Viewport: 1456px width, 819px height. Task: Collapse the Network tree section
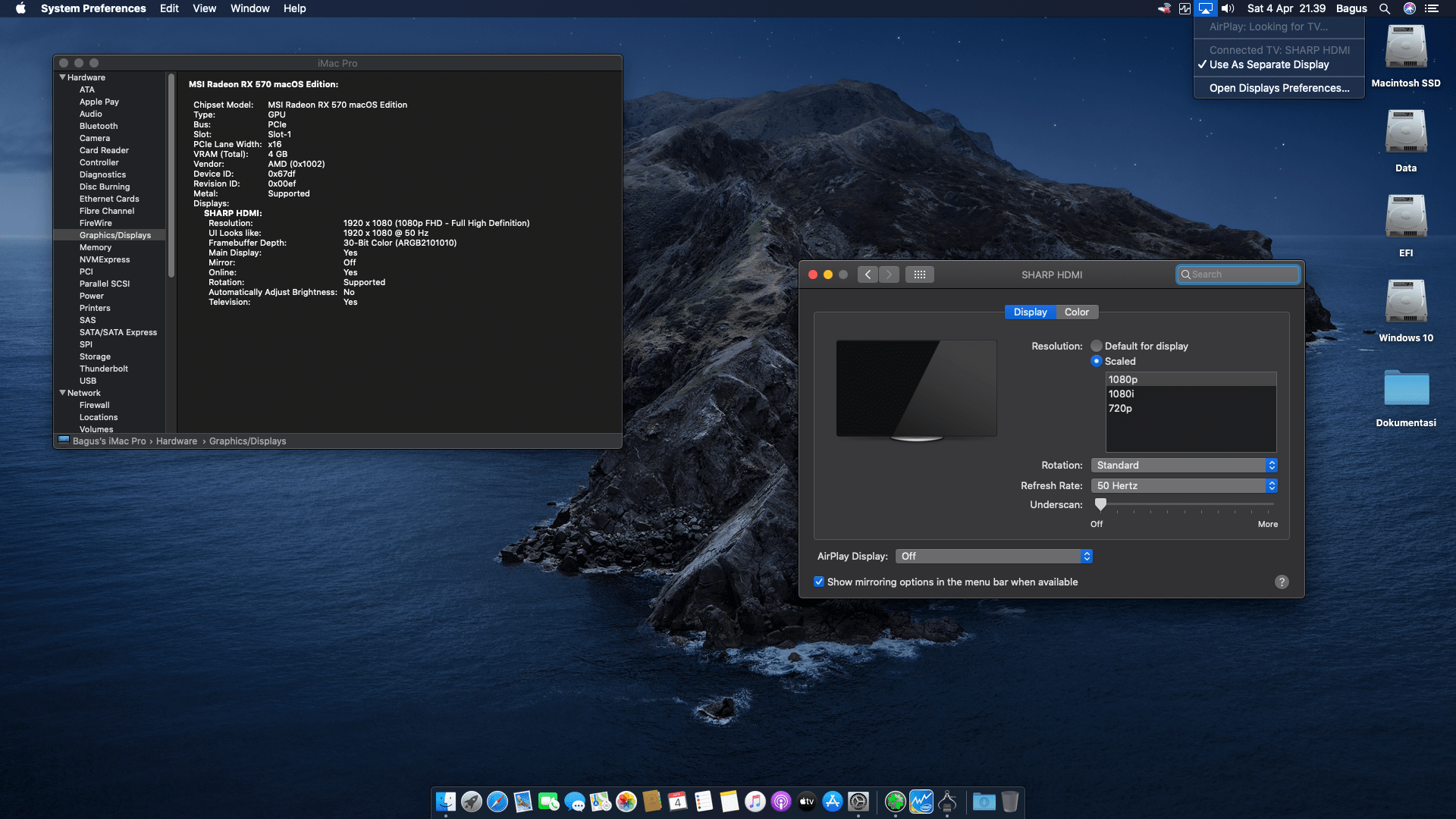point(62,393)
